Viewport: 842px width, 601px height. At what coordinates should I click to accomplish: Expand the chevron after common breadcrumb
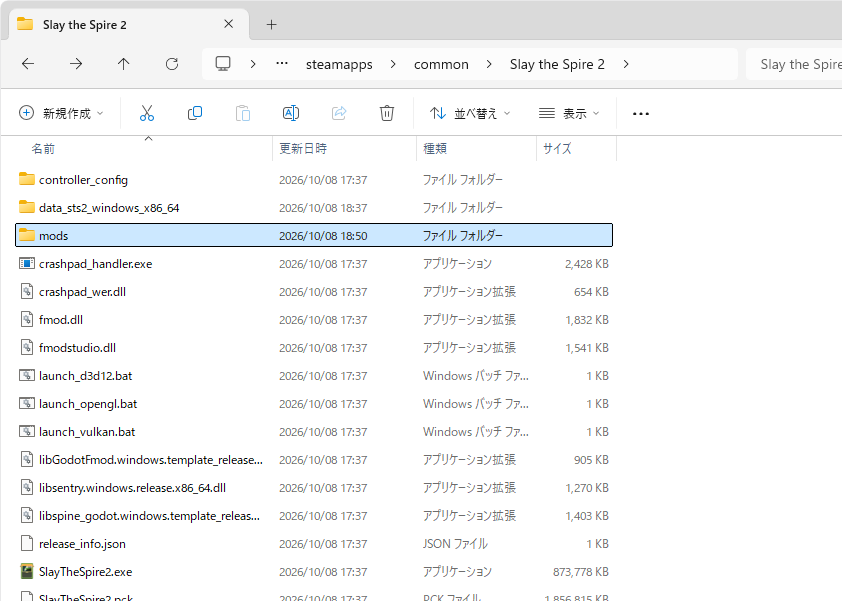[x=489, y=64]
